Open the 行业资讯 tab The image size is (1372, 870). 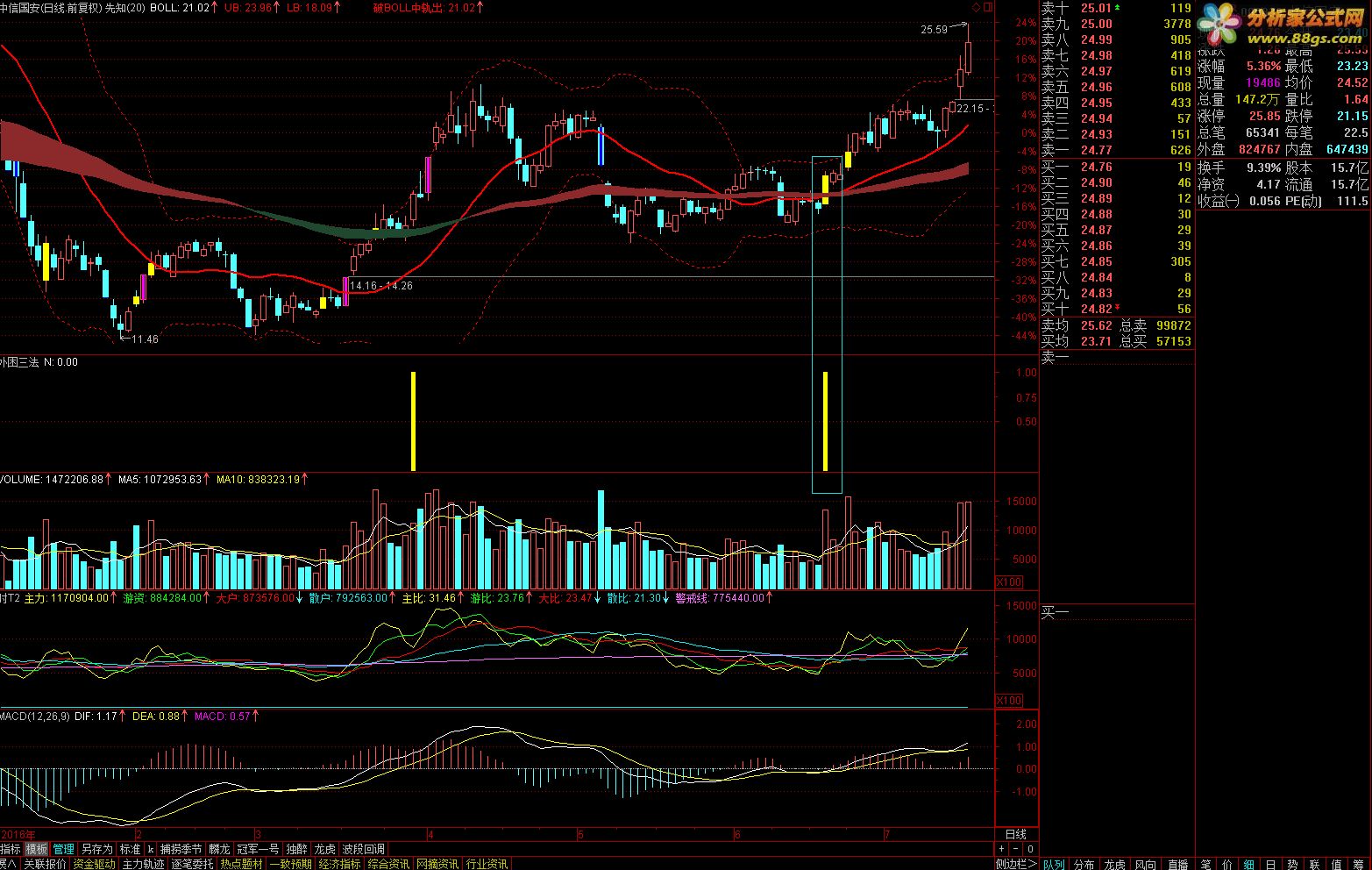coord(486,864)
